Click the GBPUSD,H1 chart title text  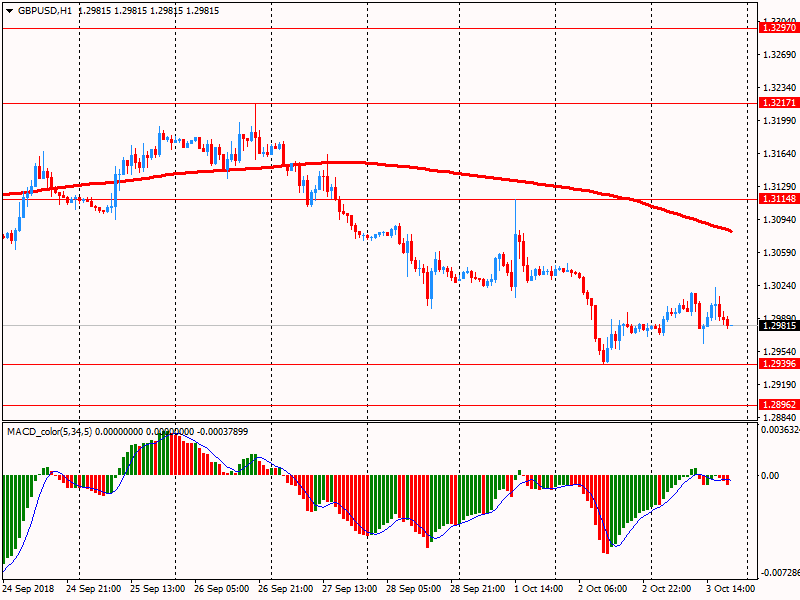pos(45,11)
